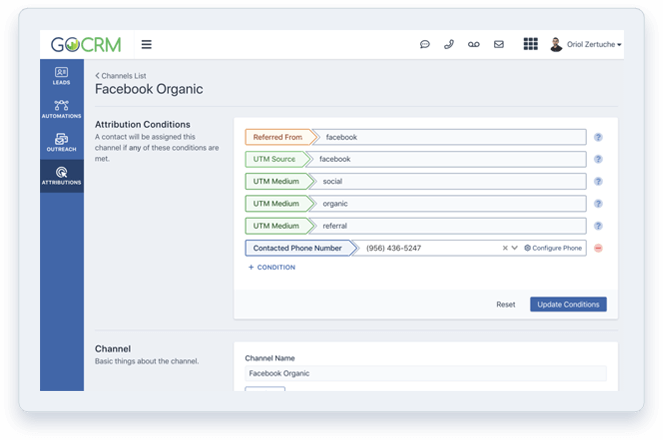
Task: Edit the UTM Medium referral field
Action: (x=450, y=226)
